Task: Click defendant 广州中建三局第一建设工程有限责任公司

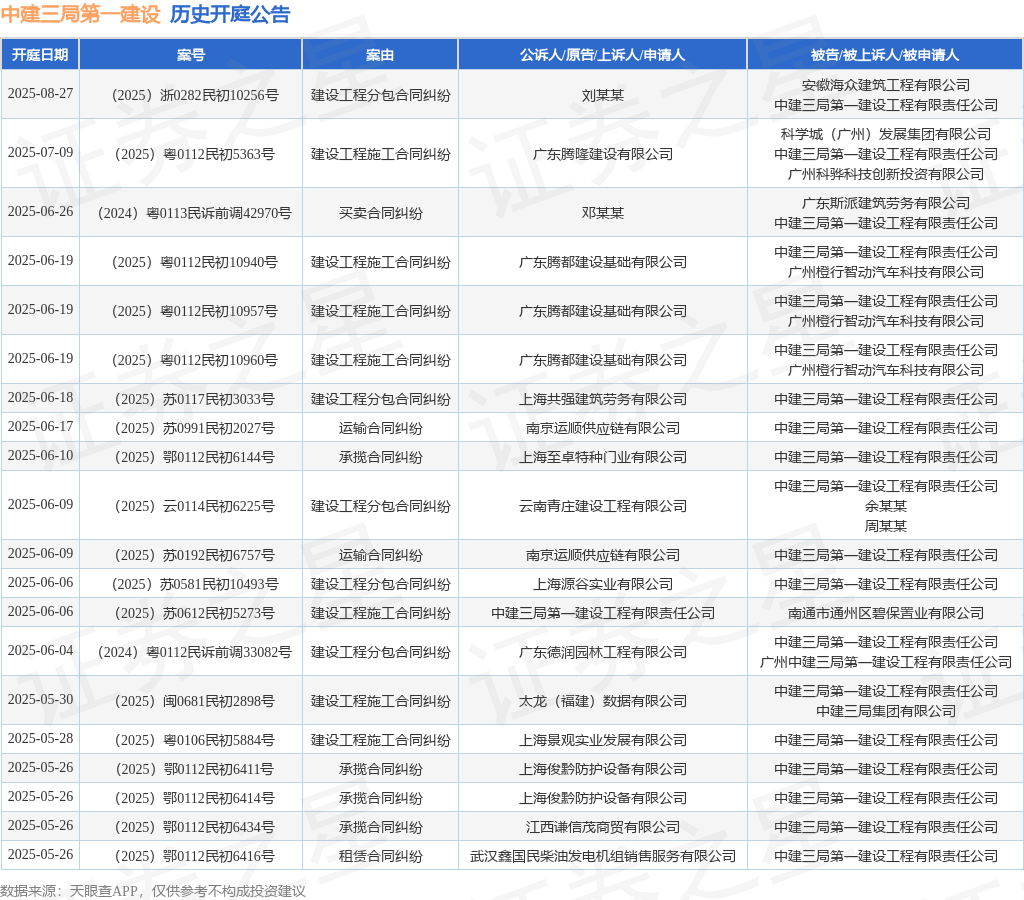Action: (x=886, y=662)
